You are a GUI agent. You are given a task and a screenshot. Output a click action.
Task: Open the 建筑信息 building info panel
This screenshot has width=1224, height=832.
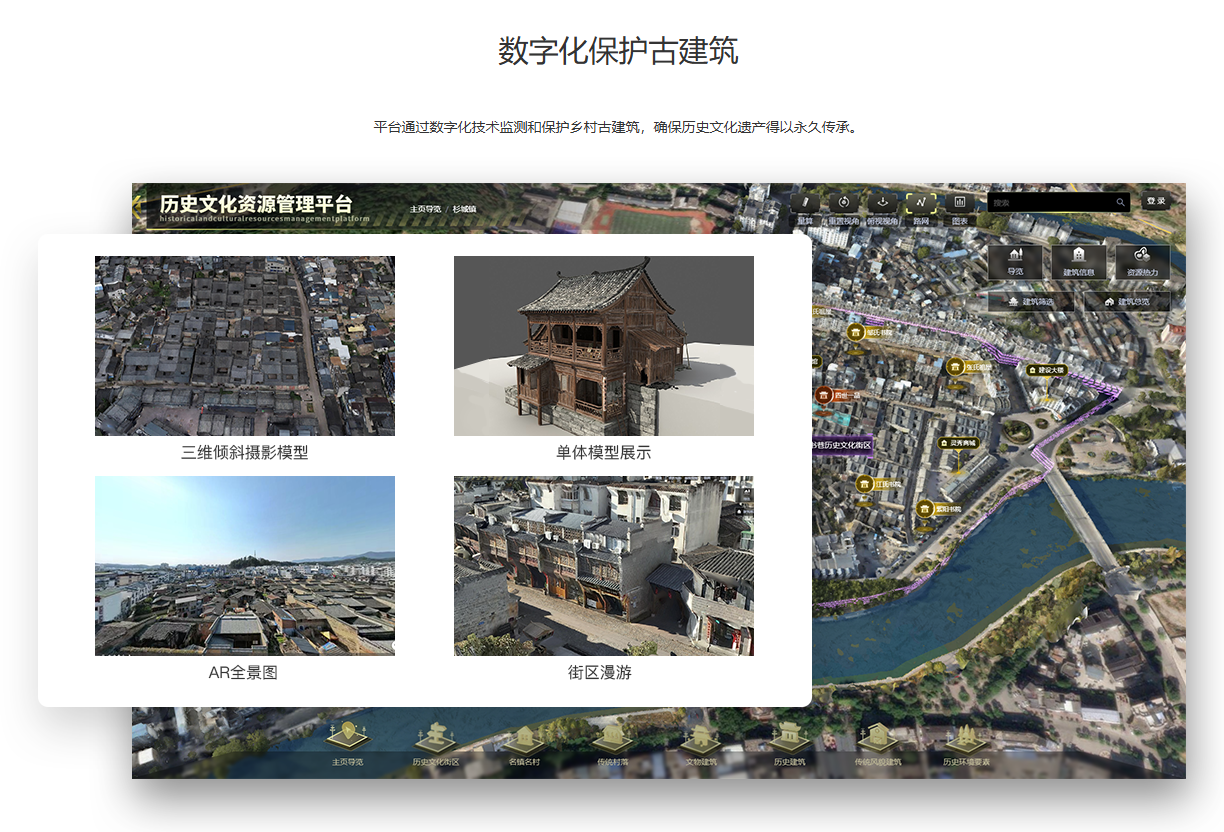1078,261
